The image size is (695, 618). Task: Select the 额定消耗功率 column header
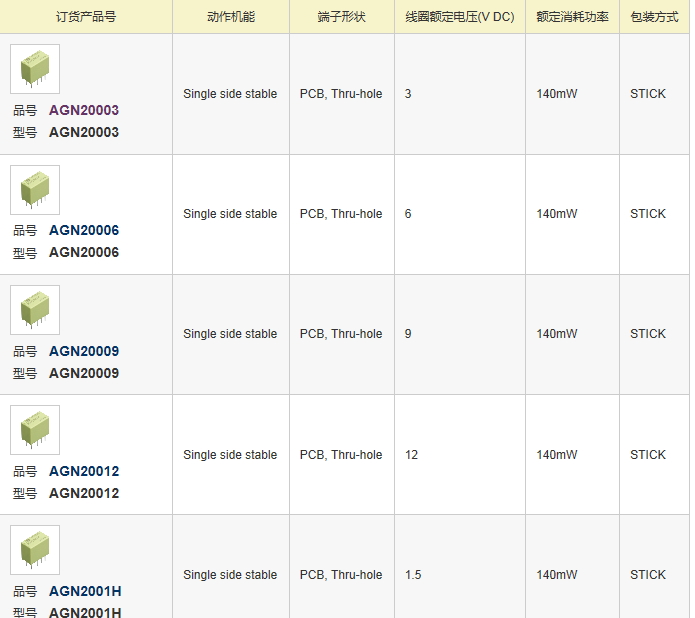click(572, 17)
